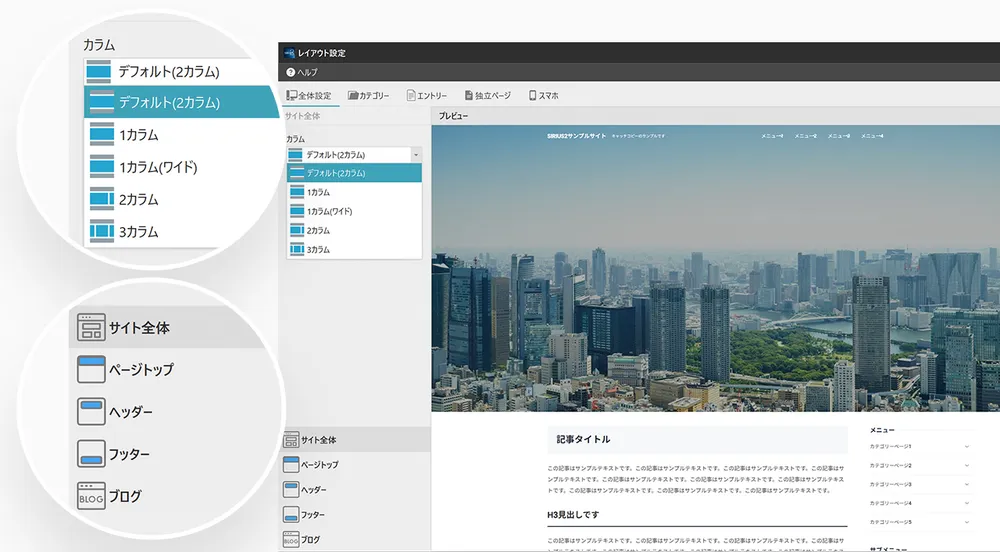Click メニュー3 in the preview header
The height and width of the screenshot is (552, 1000).
pos(839,136)
